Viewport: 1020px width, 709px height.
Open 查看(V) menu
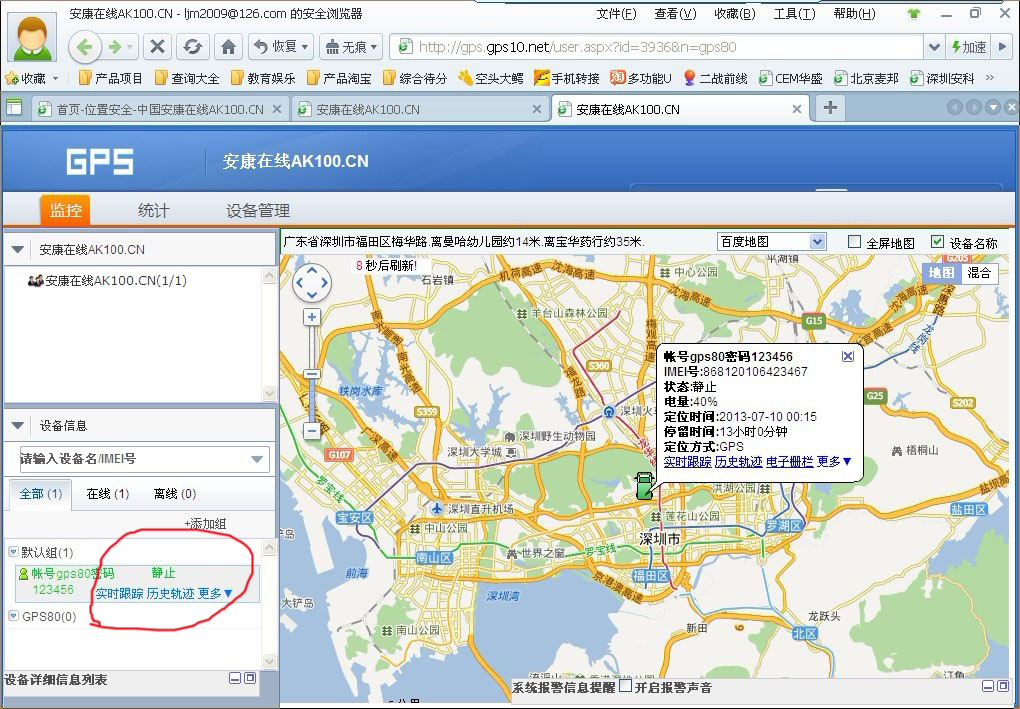click(x=675, y=14)
